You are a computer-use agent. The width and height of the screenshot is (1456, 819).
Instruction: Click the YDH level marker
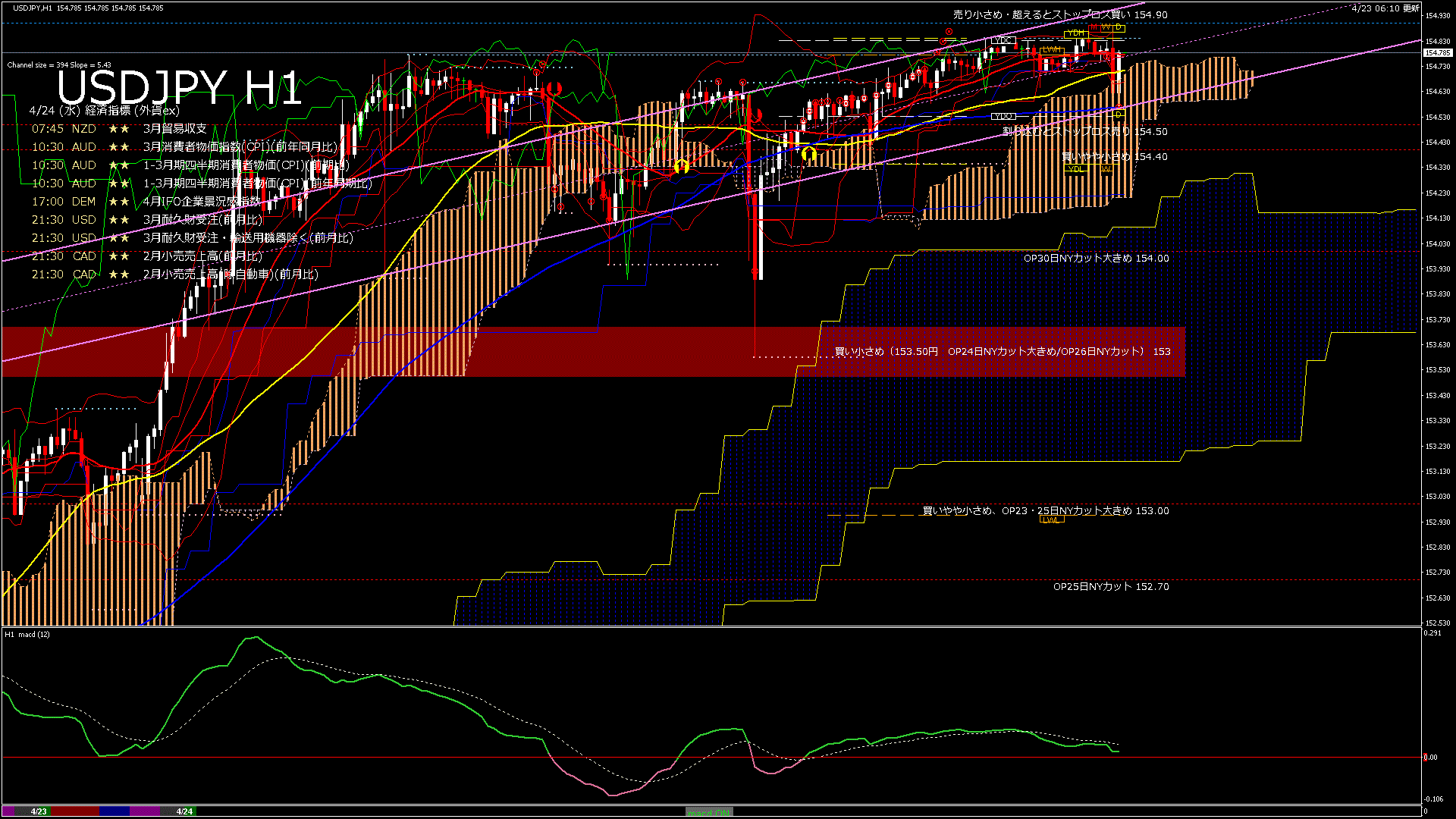(x=1075, y=33)
